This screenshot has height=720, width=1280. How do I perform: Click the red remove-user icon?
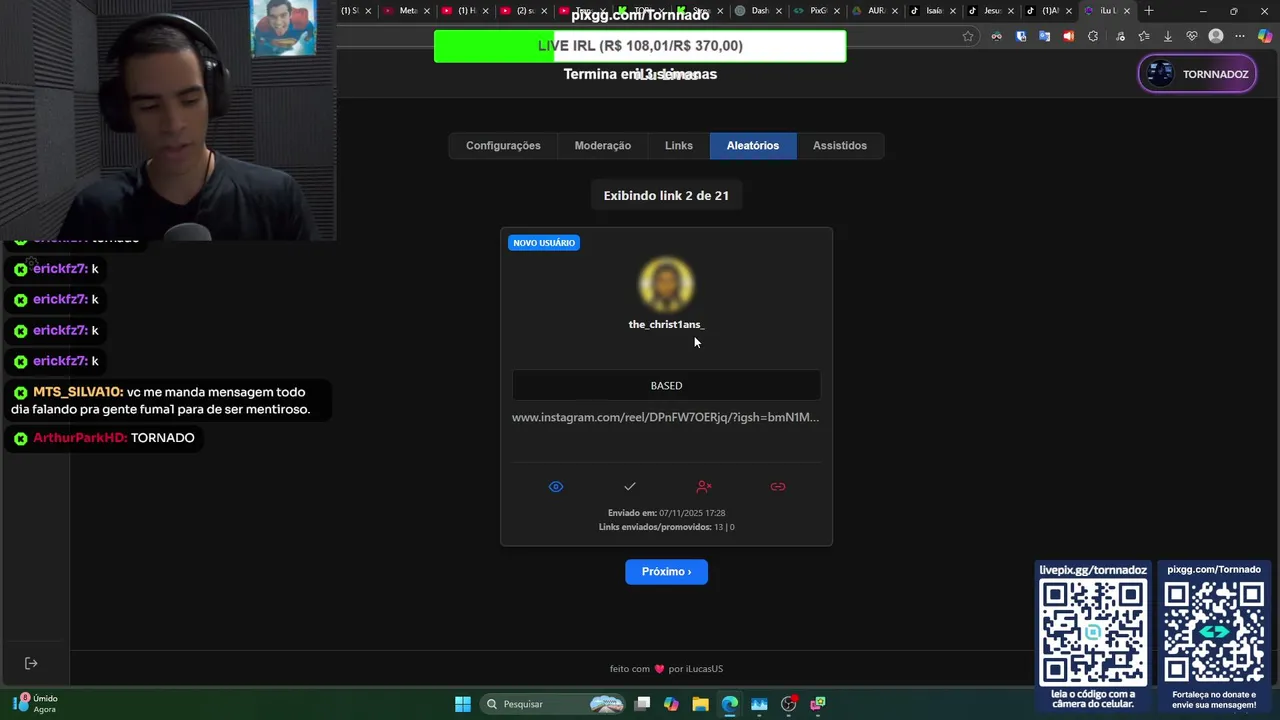704,487
